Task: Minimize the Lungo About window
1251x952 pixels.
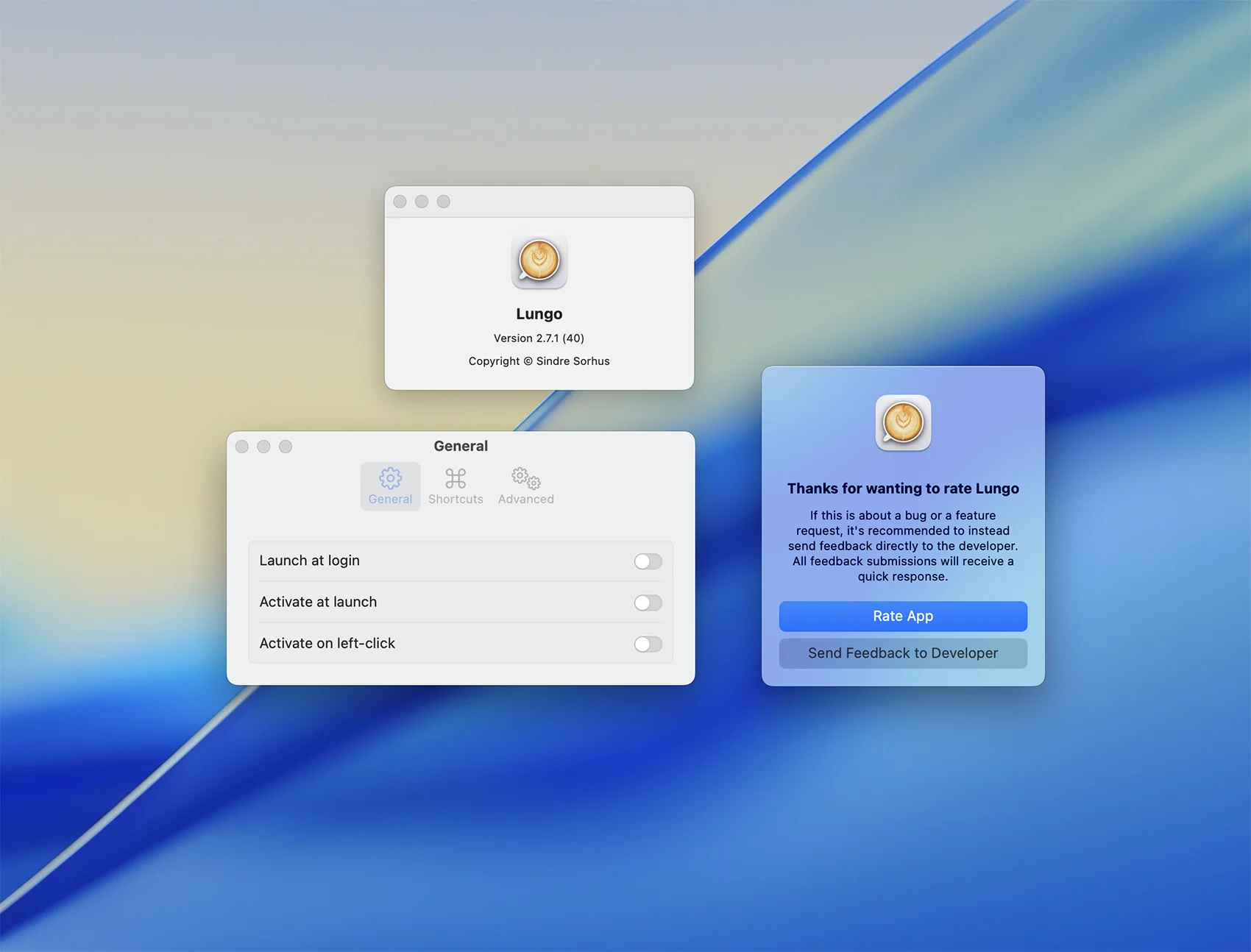Action: (x=422, y=202)
